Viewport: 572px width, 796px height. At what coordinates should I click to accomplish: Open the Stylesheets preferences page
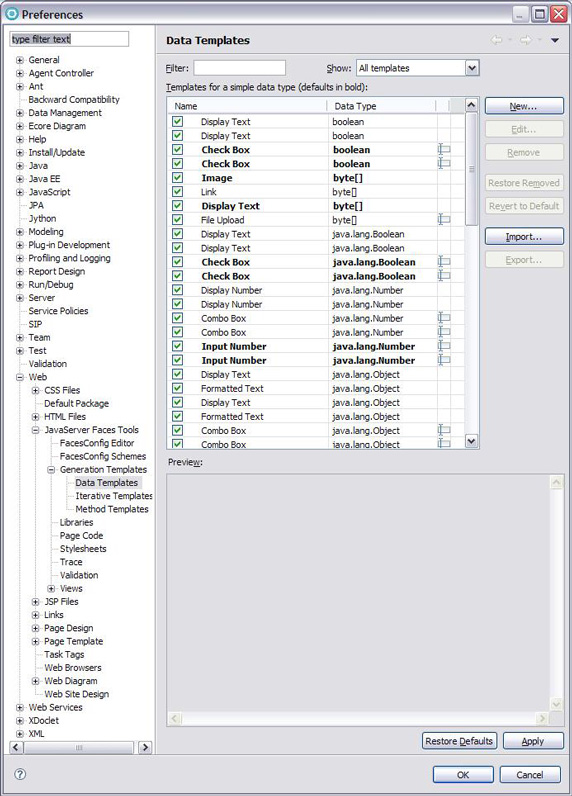(83, 549)
